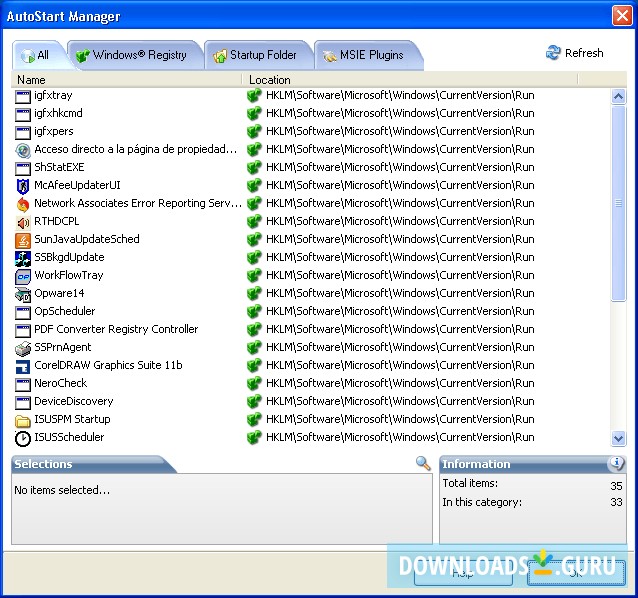
Task: Click the vertical scrollbar thumb
Action: pos(618,203)
